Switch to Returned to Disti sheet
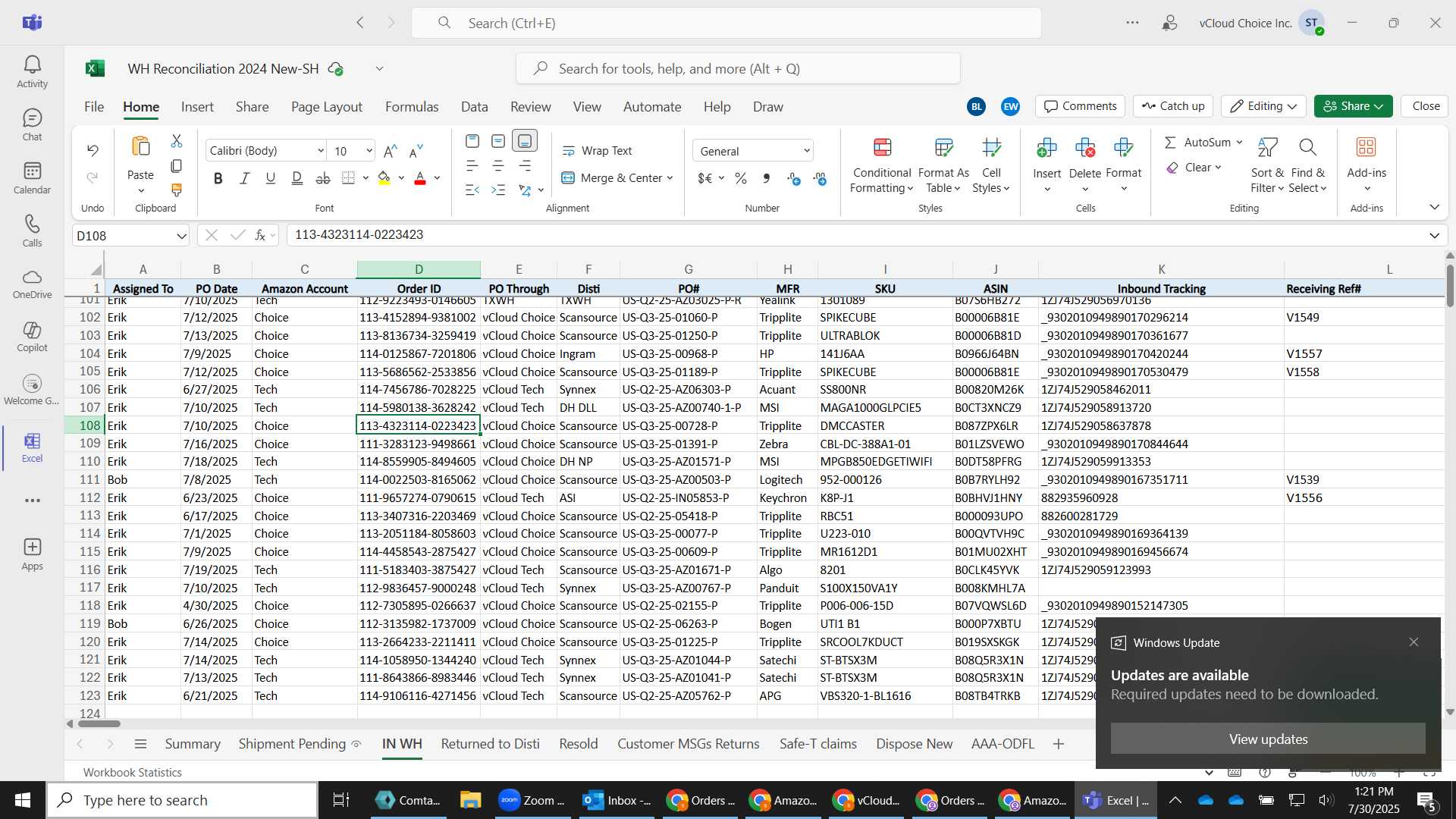This screenshot has width=1456, height=819. click(x=491, y=744)
